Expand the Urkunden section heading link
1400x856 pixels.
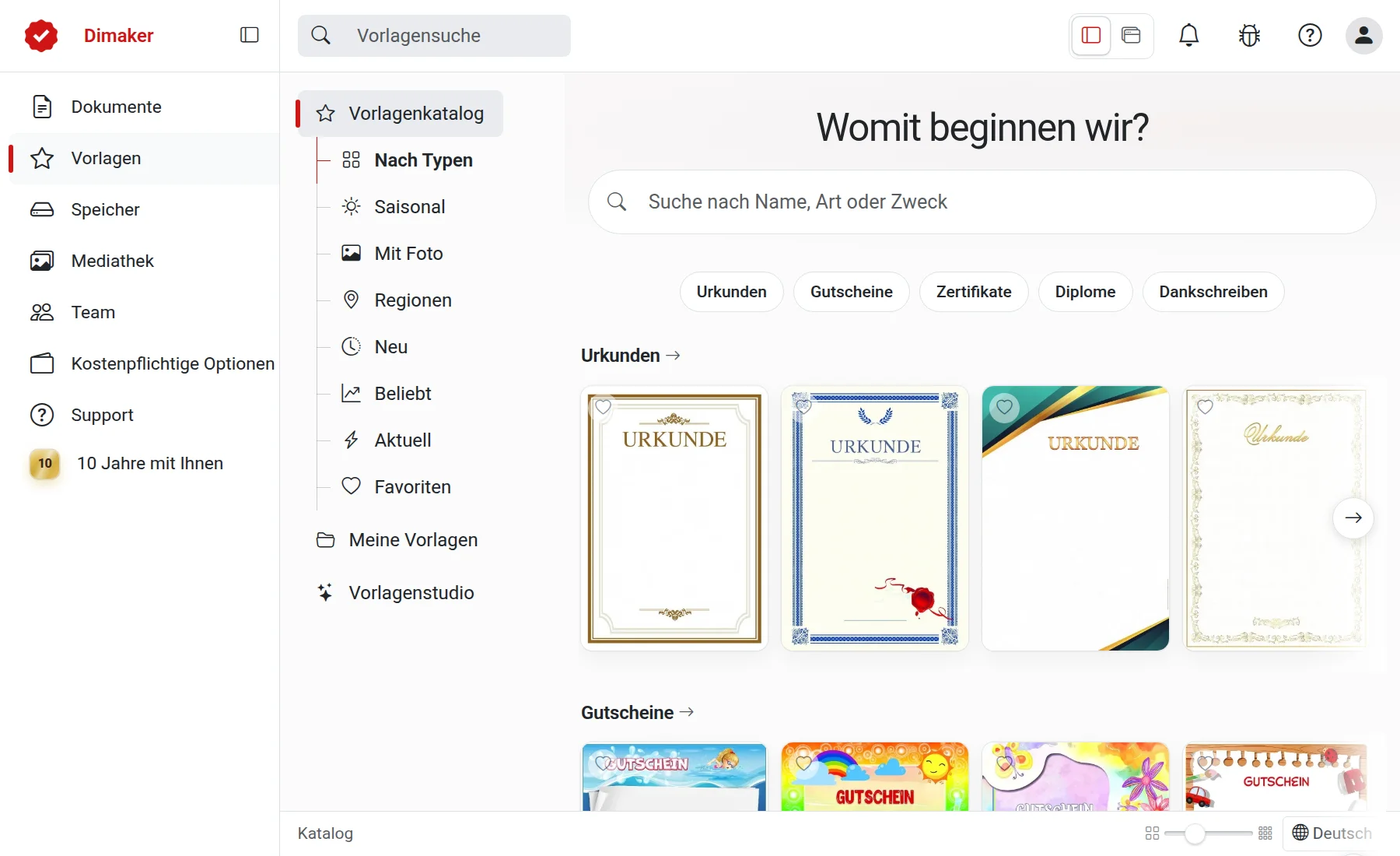pos(631,356)
